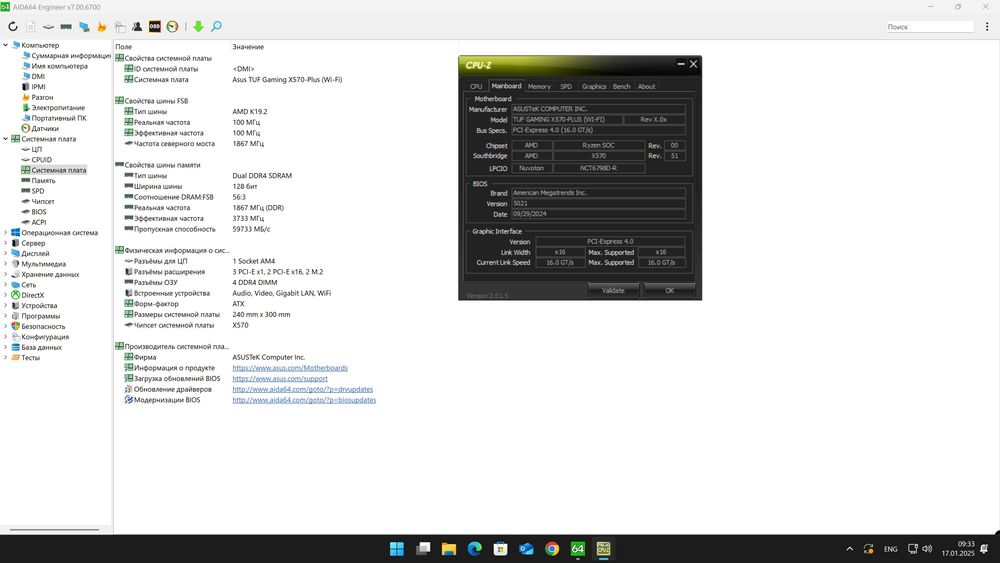Expand the Дисплей tree node
This screenshot has height=563, width=1000.
tap(6, 253)
